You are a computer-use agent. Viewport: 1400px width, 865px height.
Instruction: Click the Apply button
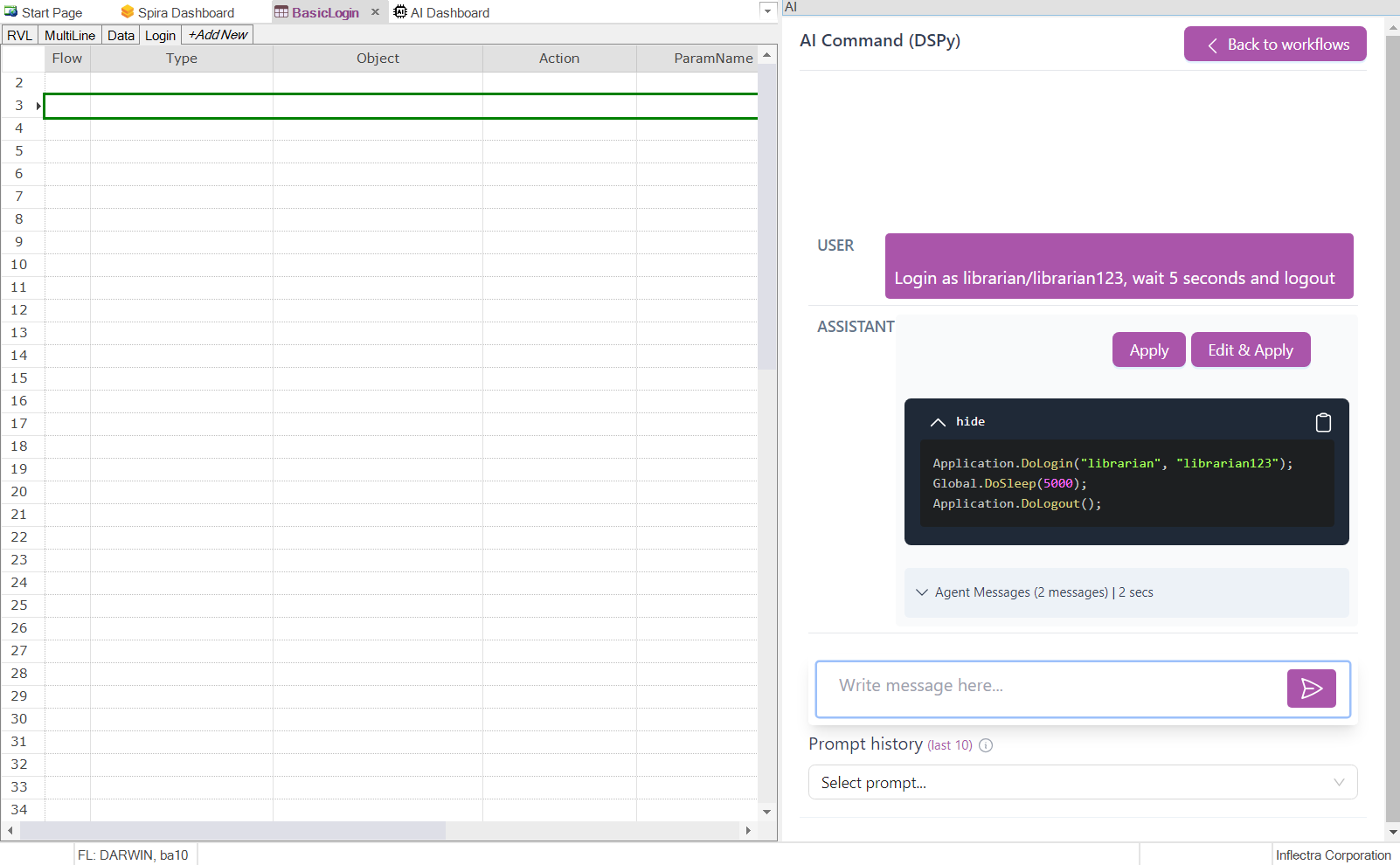pos(1148,350)
